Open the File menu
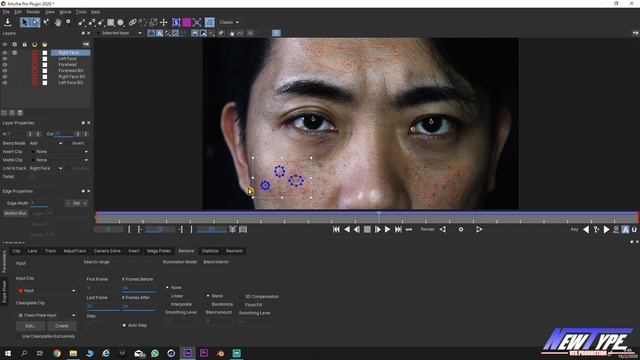The image size is (640, 360). tap(6, 12)
